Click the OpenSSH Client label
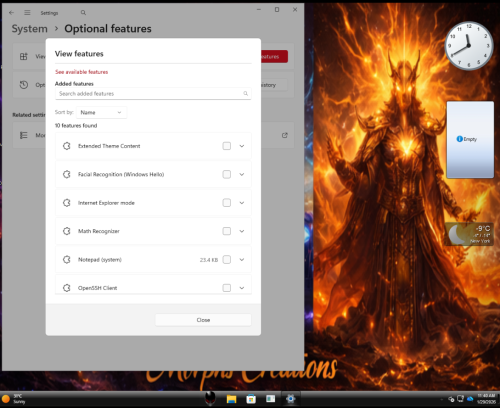This screenshot has height=408, width=500. coord(97,288)
